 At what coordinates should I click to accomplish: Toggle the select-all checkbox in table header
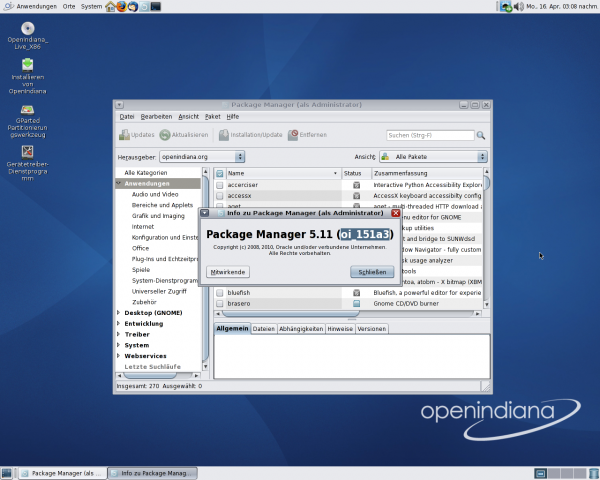[220, 173]
